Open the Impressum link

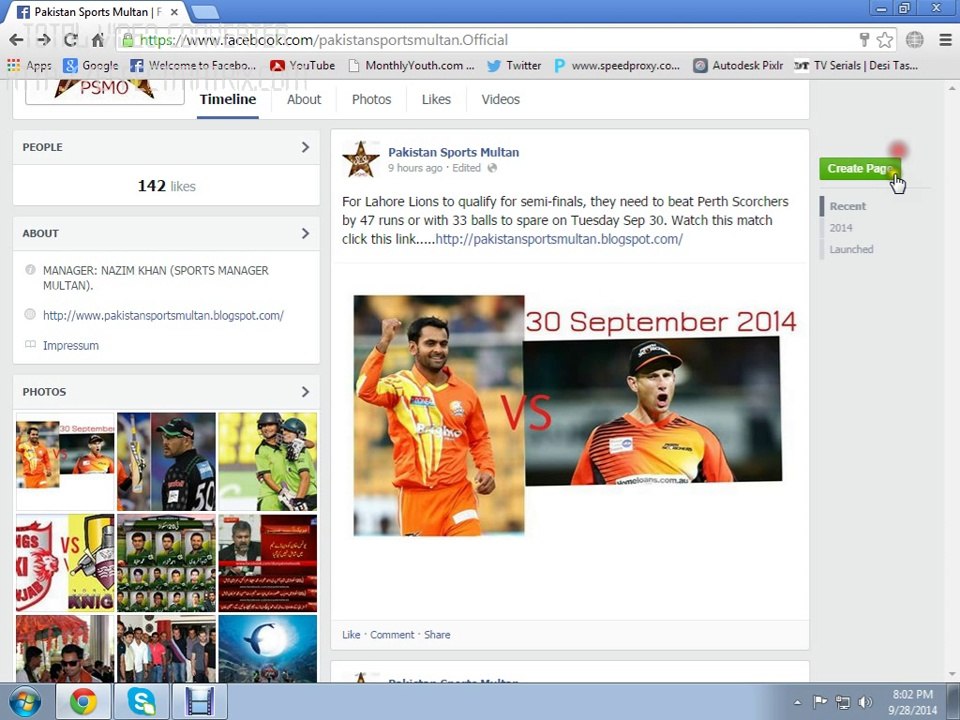[x=70, y=345]
